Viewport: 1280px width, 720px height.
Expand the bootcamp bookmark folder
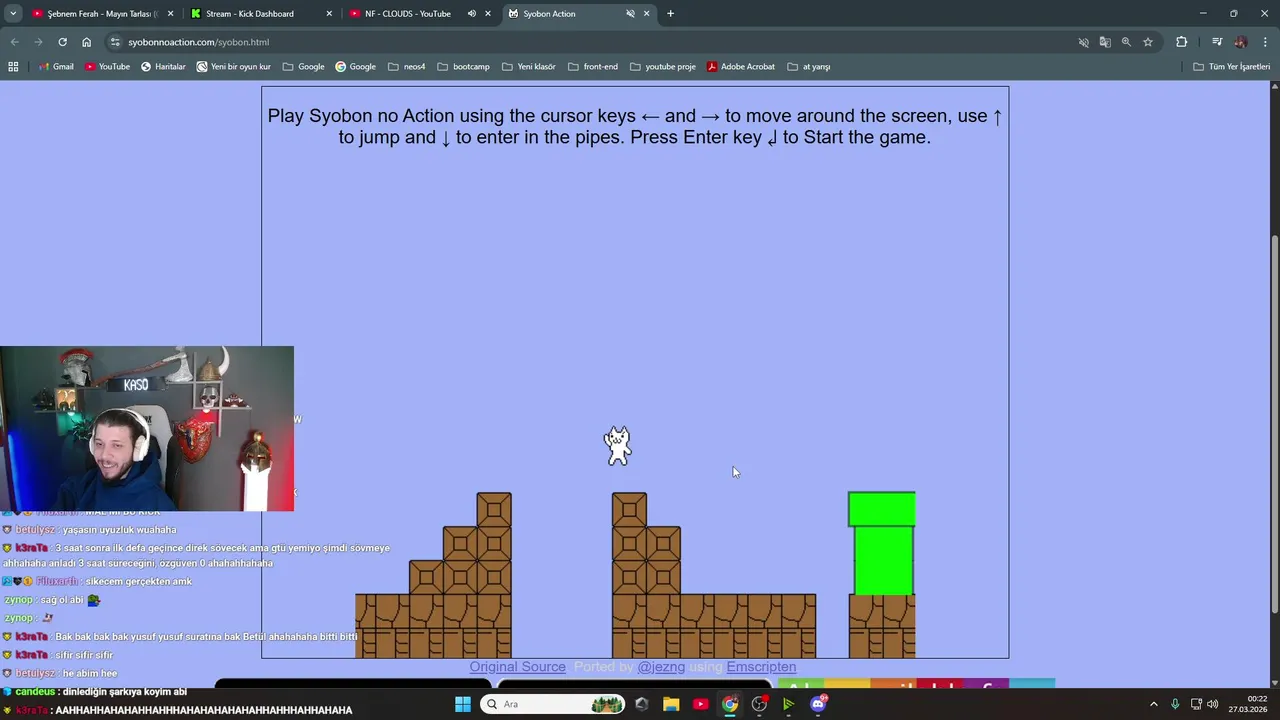(x=463, y=67)
